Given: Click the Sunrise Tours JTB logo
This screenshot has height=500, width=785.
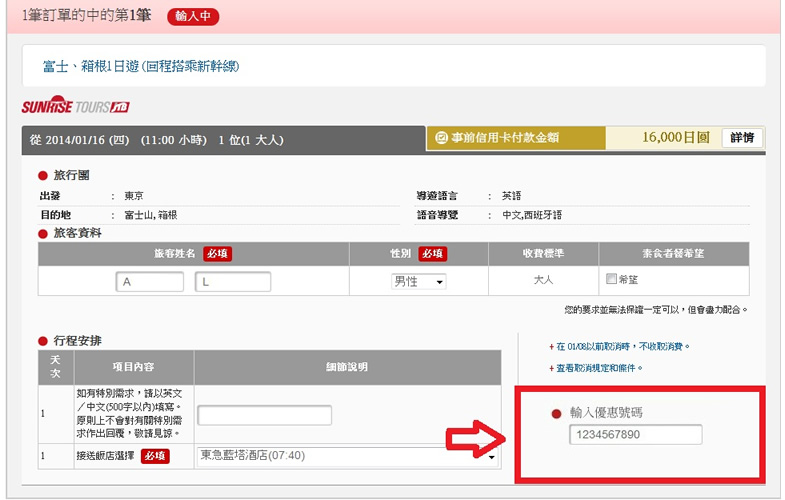Looking at the screenshot, I should pyautogui.click(x=75, y=107).
